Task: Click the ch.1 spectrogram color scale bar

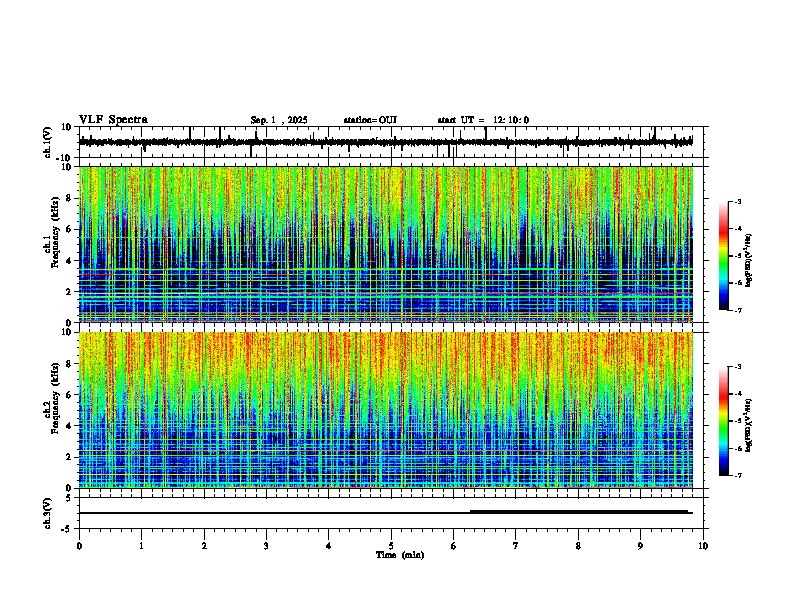Action: pyautogui.click(x=724, y=256)
